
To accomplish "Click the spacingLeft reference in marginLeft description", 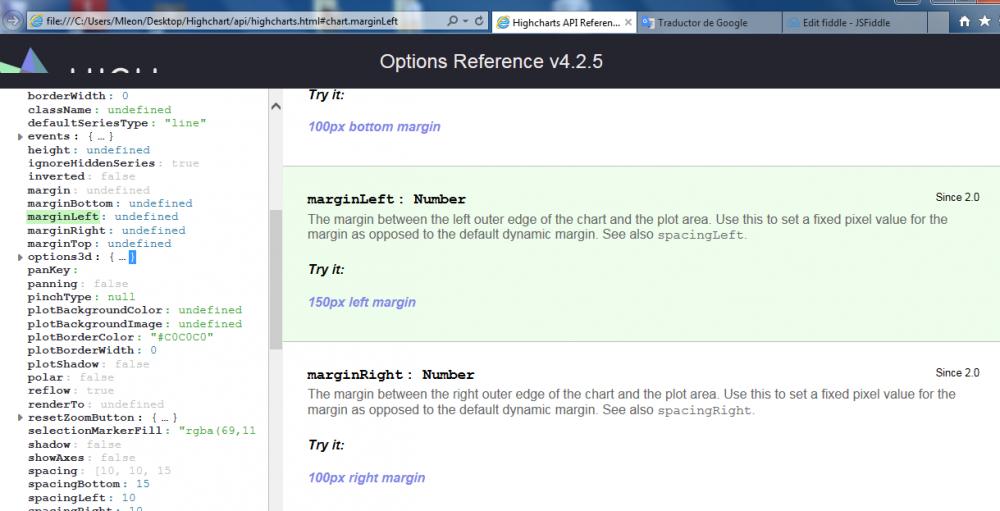I will [700, 235].
